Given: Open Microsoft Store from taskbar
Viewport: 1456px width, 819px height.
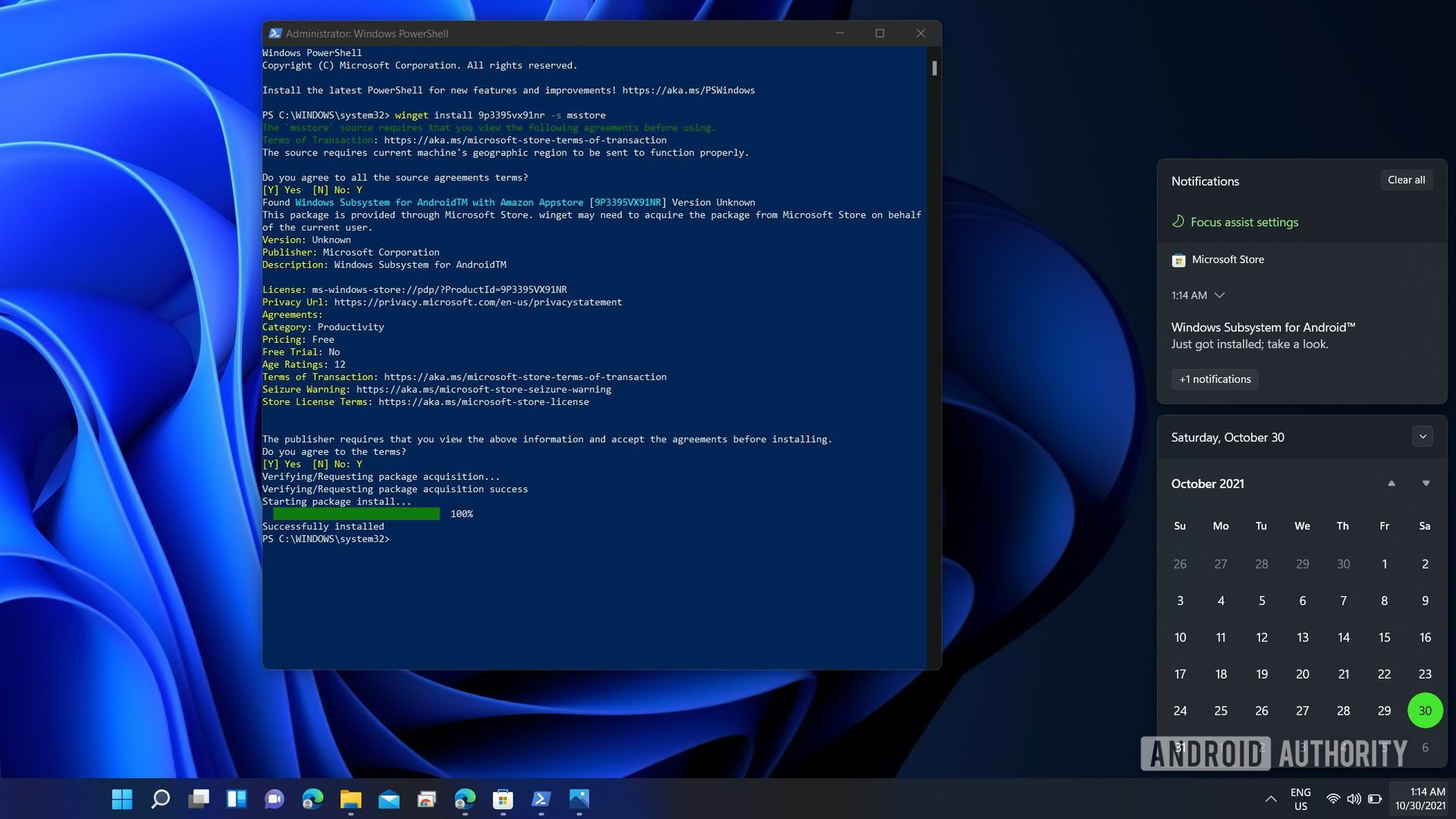Looking at the screenshot, I should tap(503, 799).
